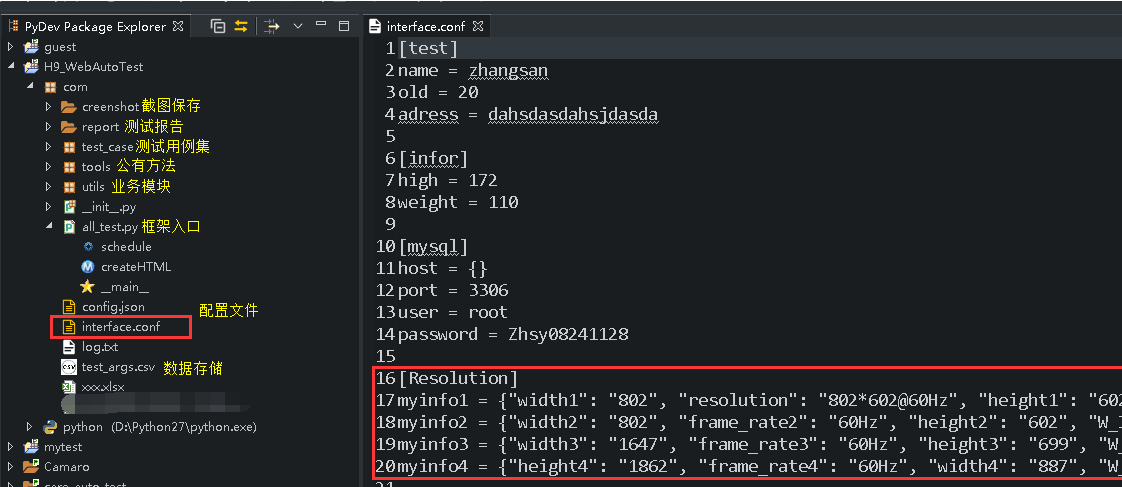This screenshot has height=487, width=1122.
Task: Click the line "password = Zhsy08241128"
Action: (513, 334)
